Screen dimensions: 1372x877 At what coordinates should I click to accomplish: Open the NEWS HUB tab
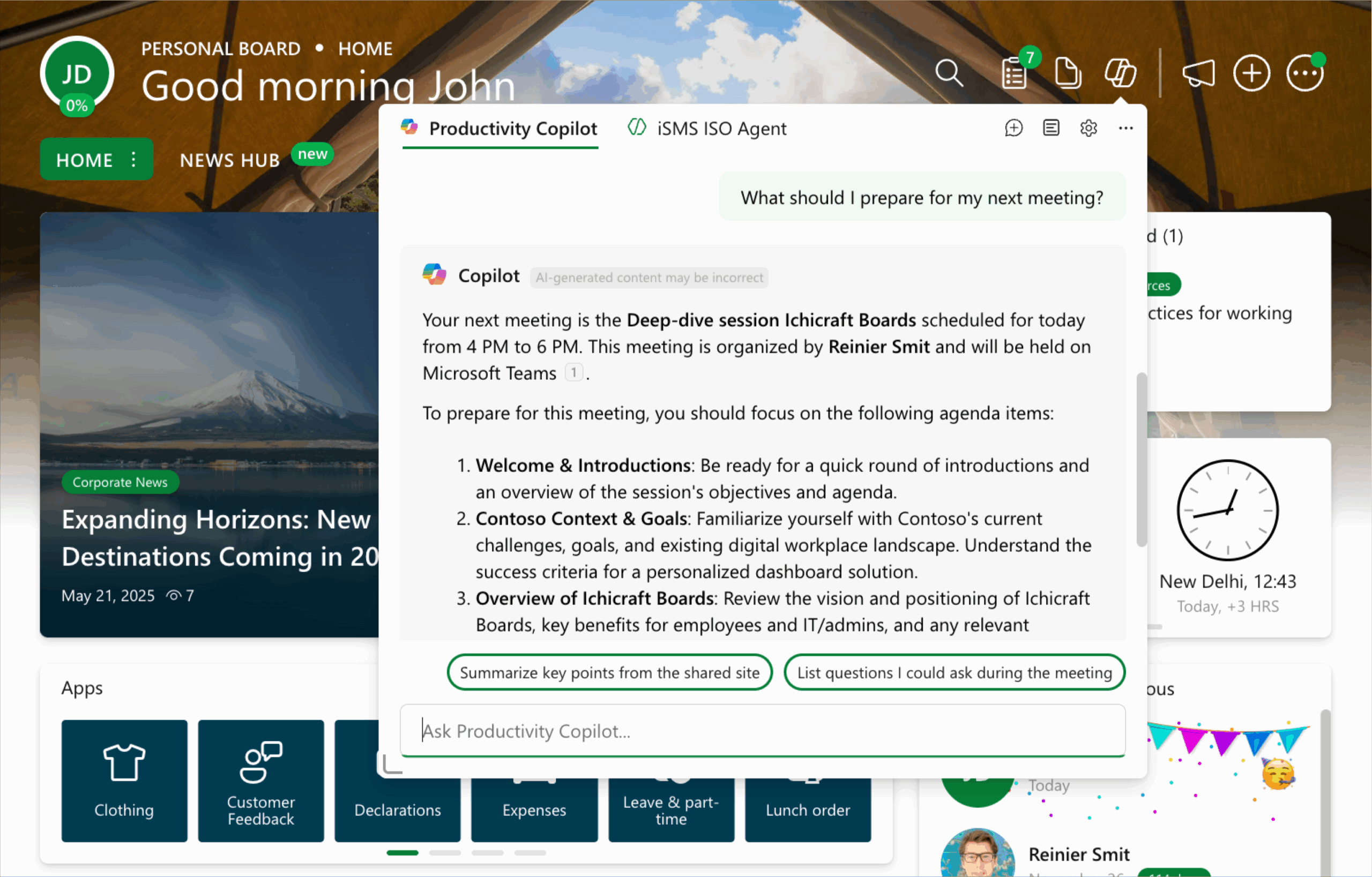[229, 161]
